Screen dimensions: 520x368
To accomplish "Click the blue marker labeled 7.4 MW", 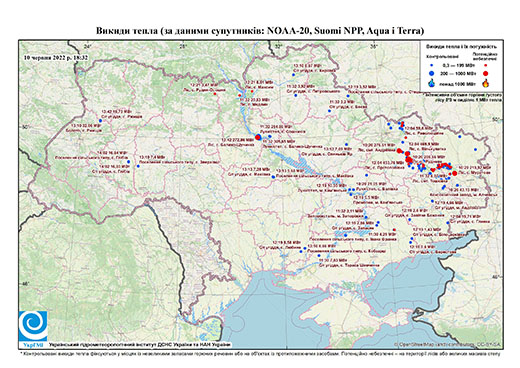I will tap(138, 166).
